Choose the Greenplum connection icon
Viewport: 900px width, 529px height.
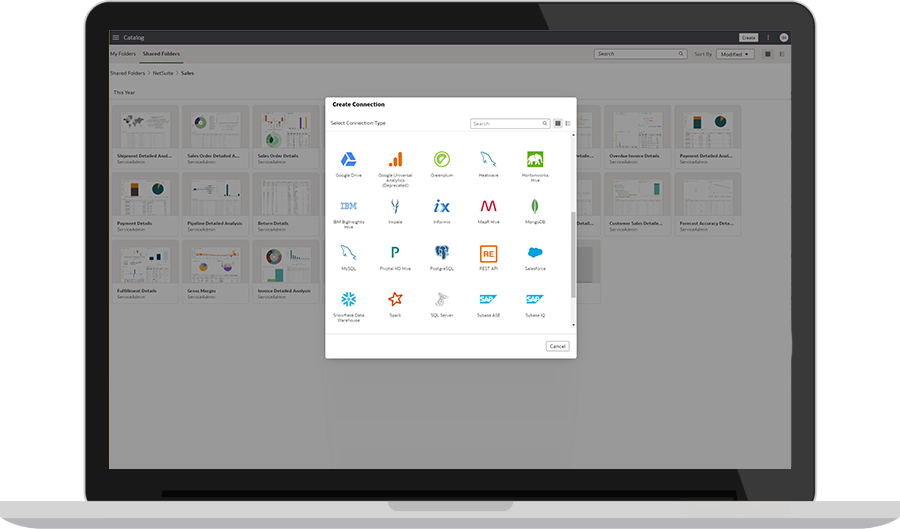(x=441, y=160)
